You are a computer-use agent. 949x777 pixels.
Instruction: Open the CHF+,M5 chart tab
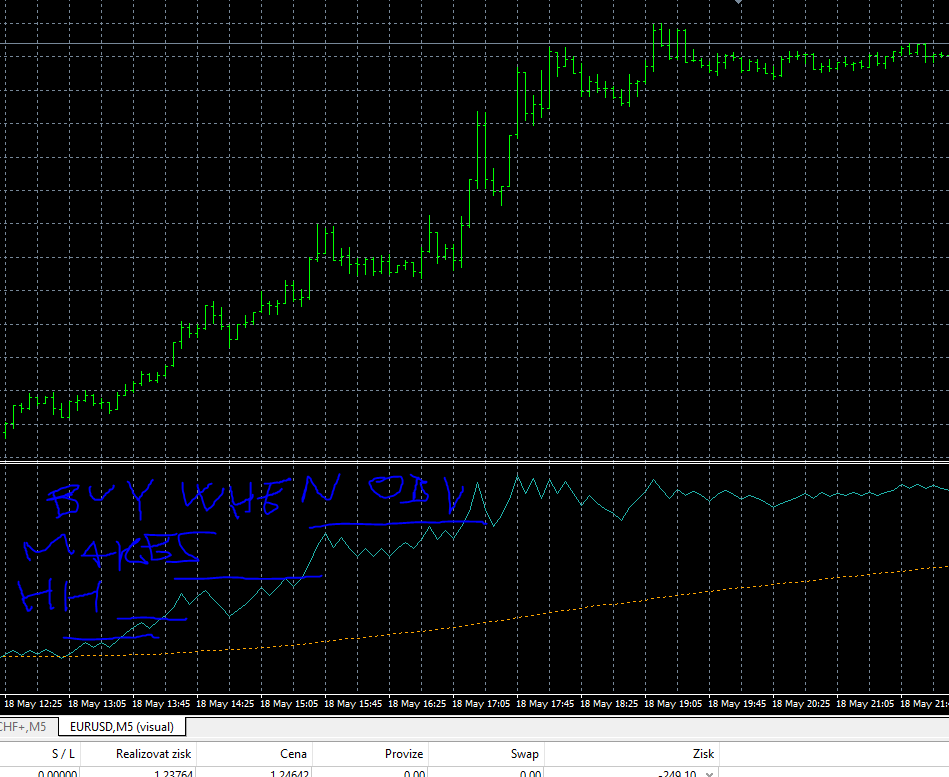point(23,727)
